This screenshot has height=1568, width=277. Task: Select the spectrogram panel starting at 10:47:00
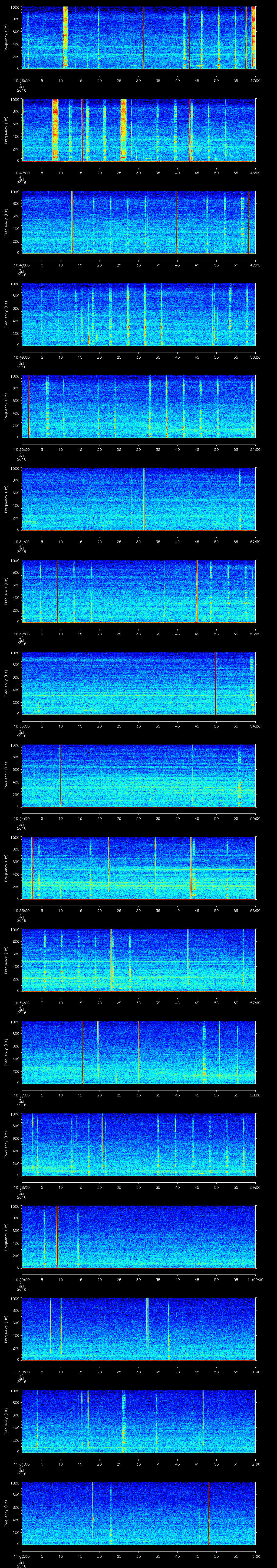click(138, 130)
